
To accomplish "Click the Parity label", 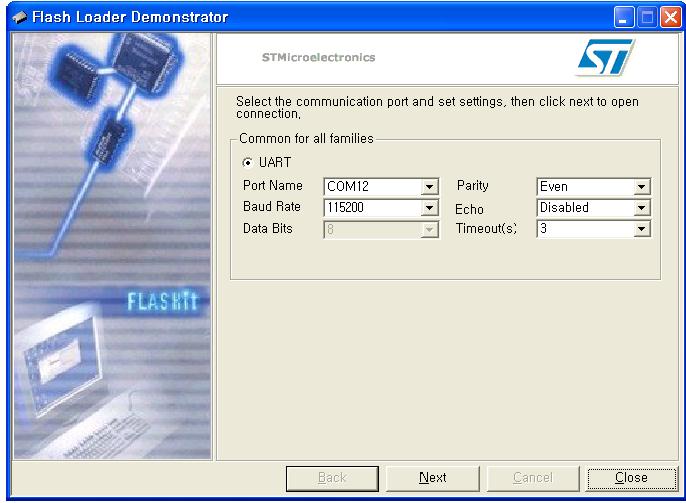I will (472, 186).
